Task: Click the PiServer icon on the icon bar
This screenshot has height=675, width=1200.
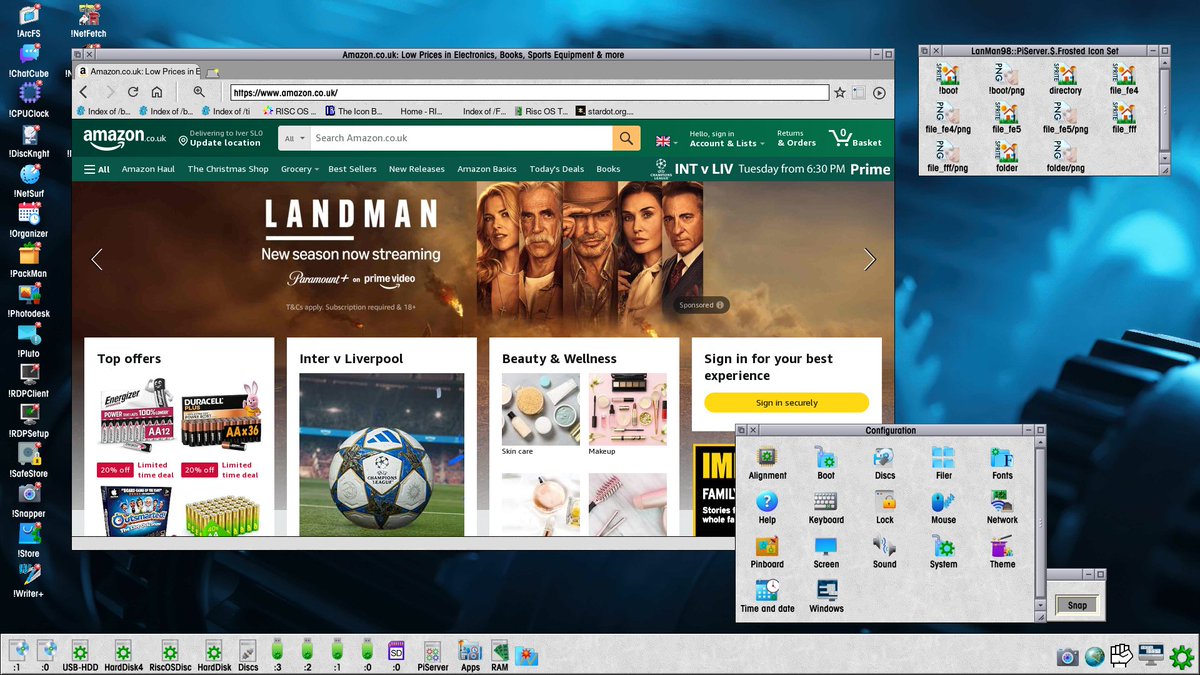Action: point(431,656)
